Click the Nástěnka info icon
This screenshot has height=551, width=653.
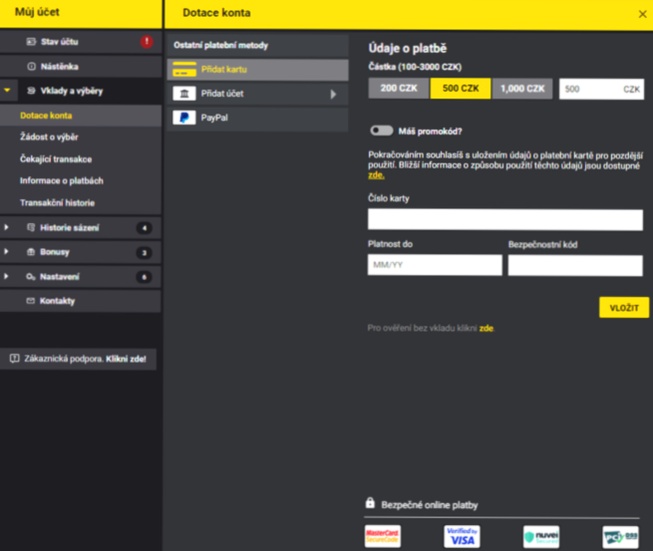(31, 66)
